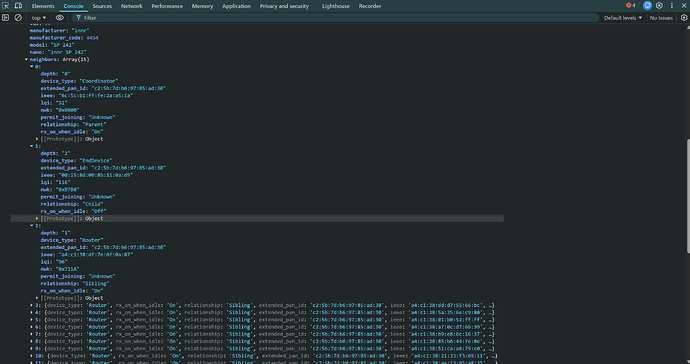Click the name "innr SP 242" value
This screenshot has height=364, width=690.
(x=67, y=52)
